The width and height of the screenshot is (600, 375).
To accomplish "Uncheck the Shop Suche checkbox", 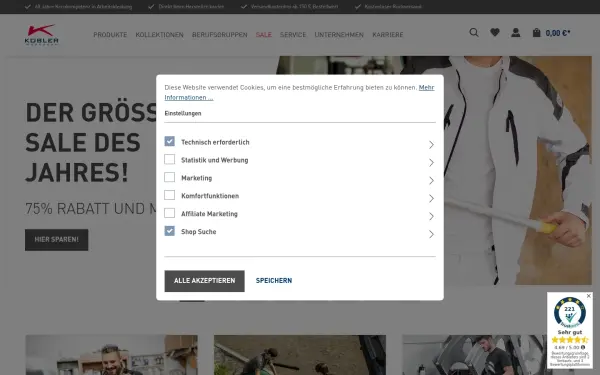I will [x=170, y=231].
